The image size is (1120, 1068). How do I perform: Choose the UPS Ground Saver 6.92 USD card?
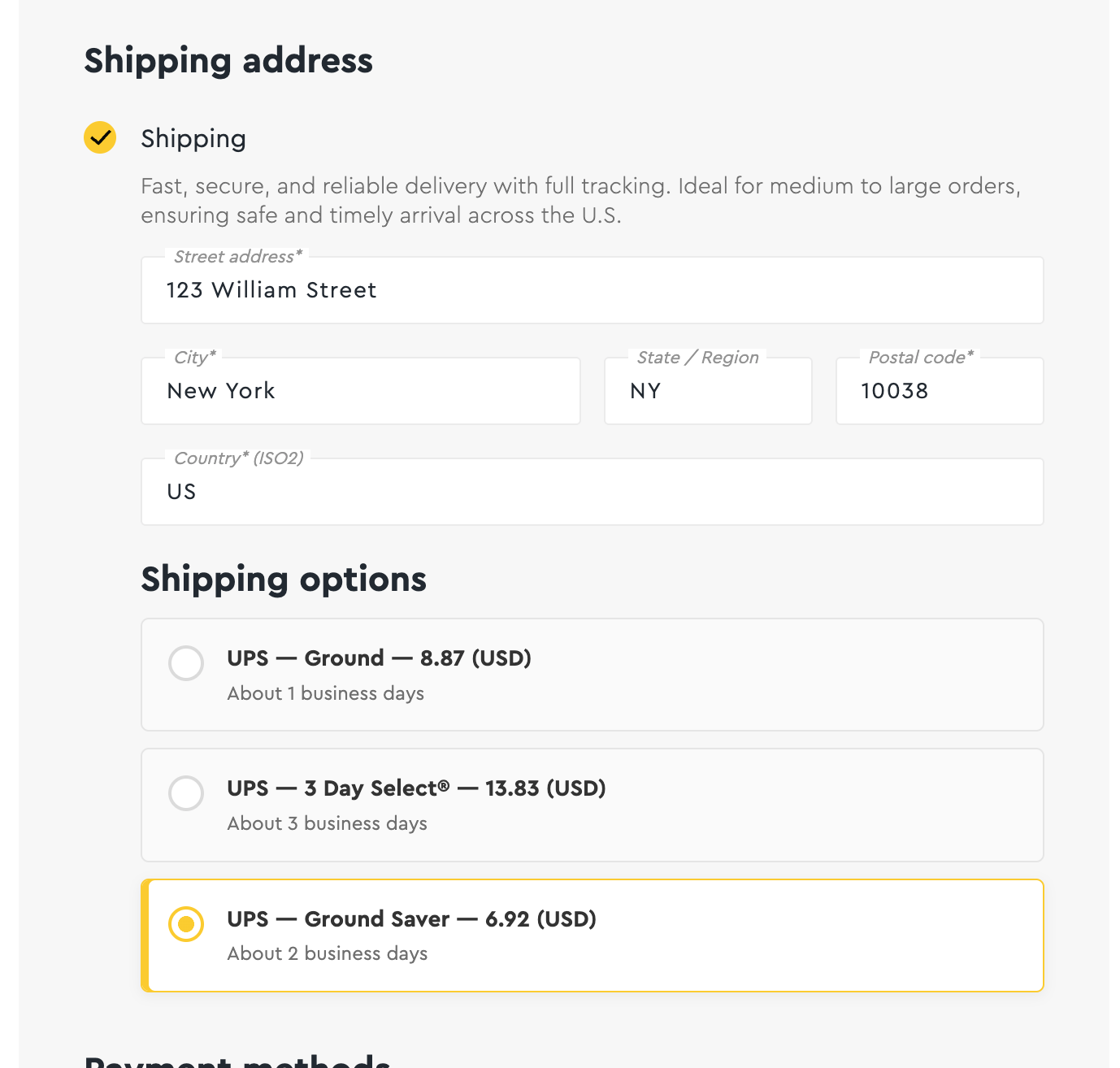click(x=592, y=936)
